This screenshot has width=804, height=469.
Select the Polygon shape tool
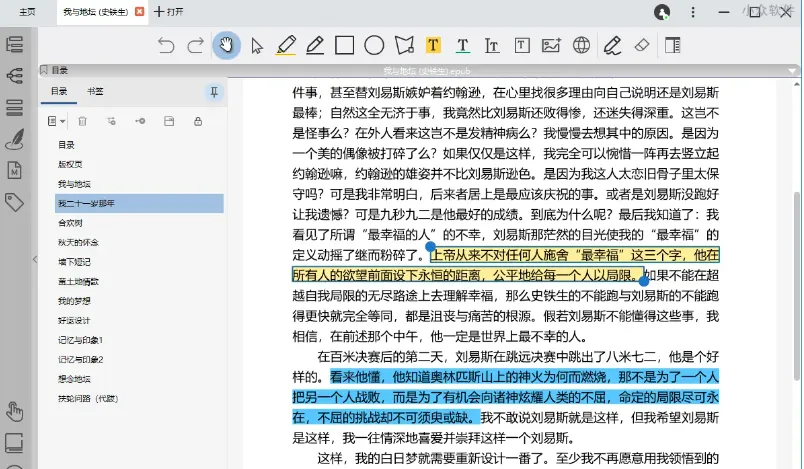click(404, 45)
